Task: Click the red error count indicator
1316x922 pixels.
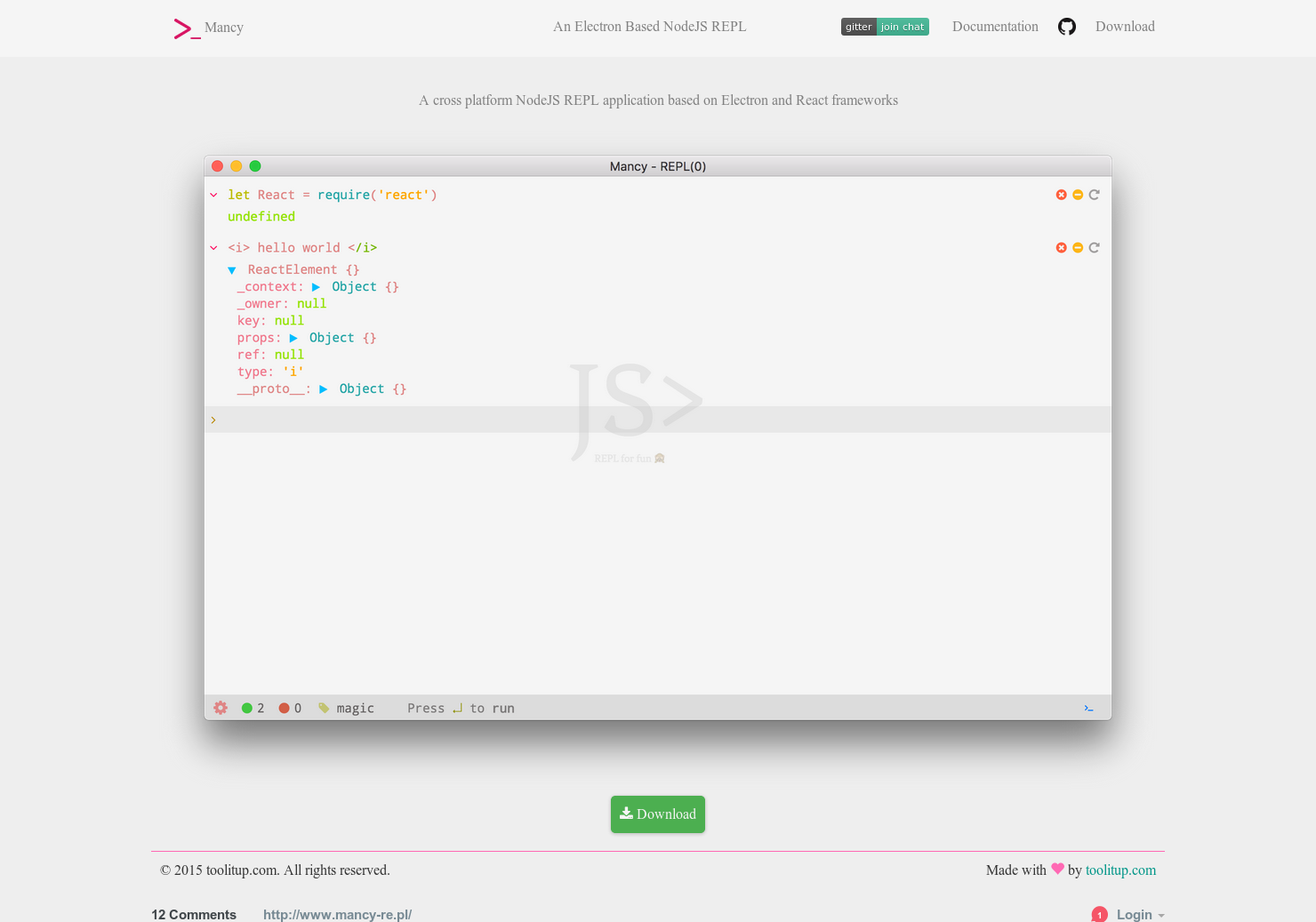Action: [x=290, y=709]
